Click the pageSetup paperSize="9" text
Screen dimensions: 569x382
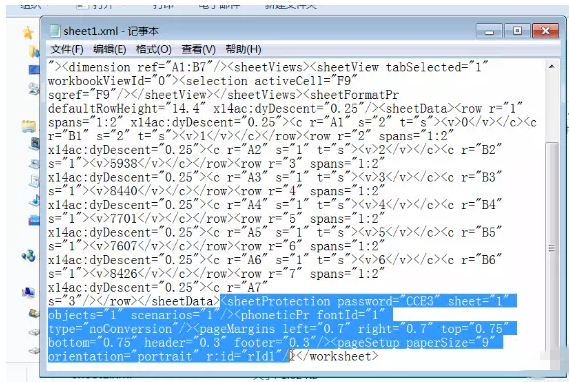(416, 342)
